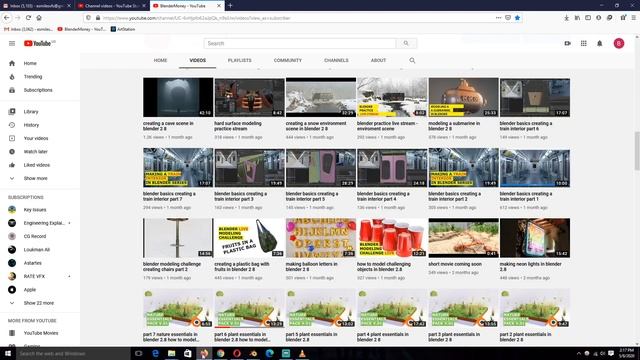Open the Firefox downloads arrow
Screen dimensions: 640x360
tap(567, 18)
